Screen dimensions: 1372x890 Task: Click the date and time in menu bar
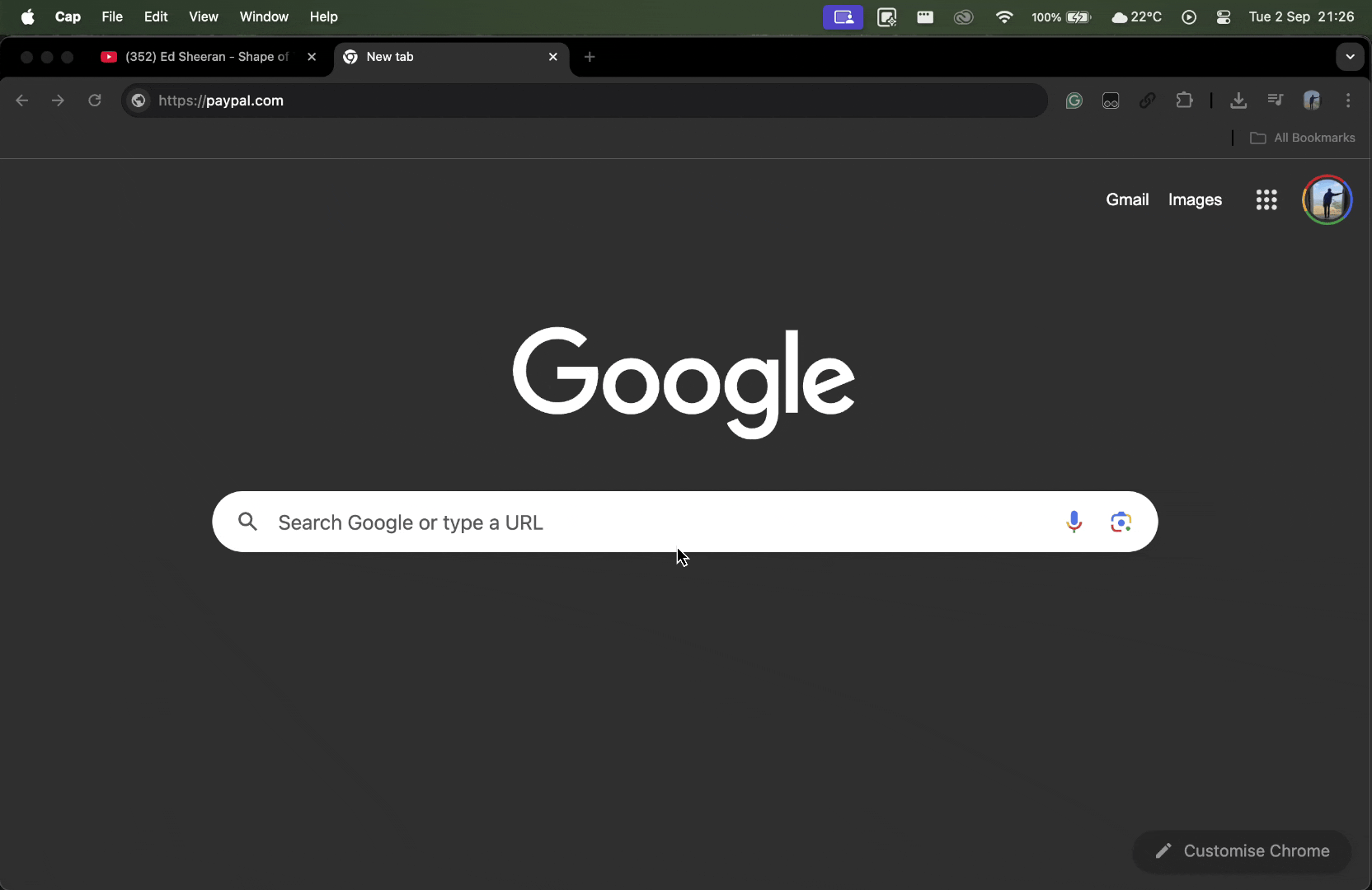click(x=1301, y=16)
